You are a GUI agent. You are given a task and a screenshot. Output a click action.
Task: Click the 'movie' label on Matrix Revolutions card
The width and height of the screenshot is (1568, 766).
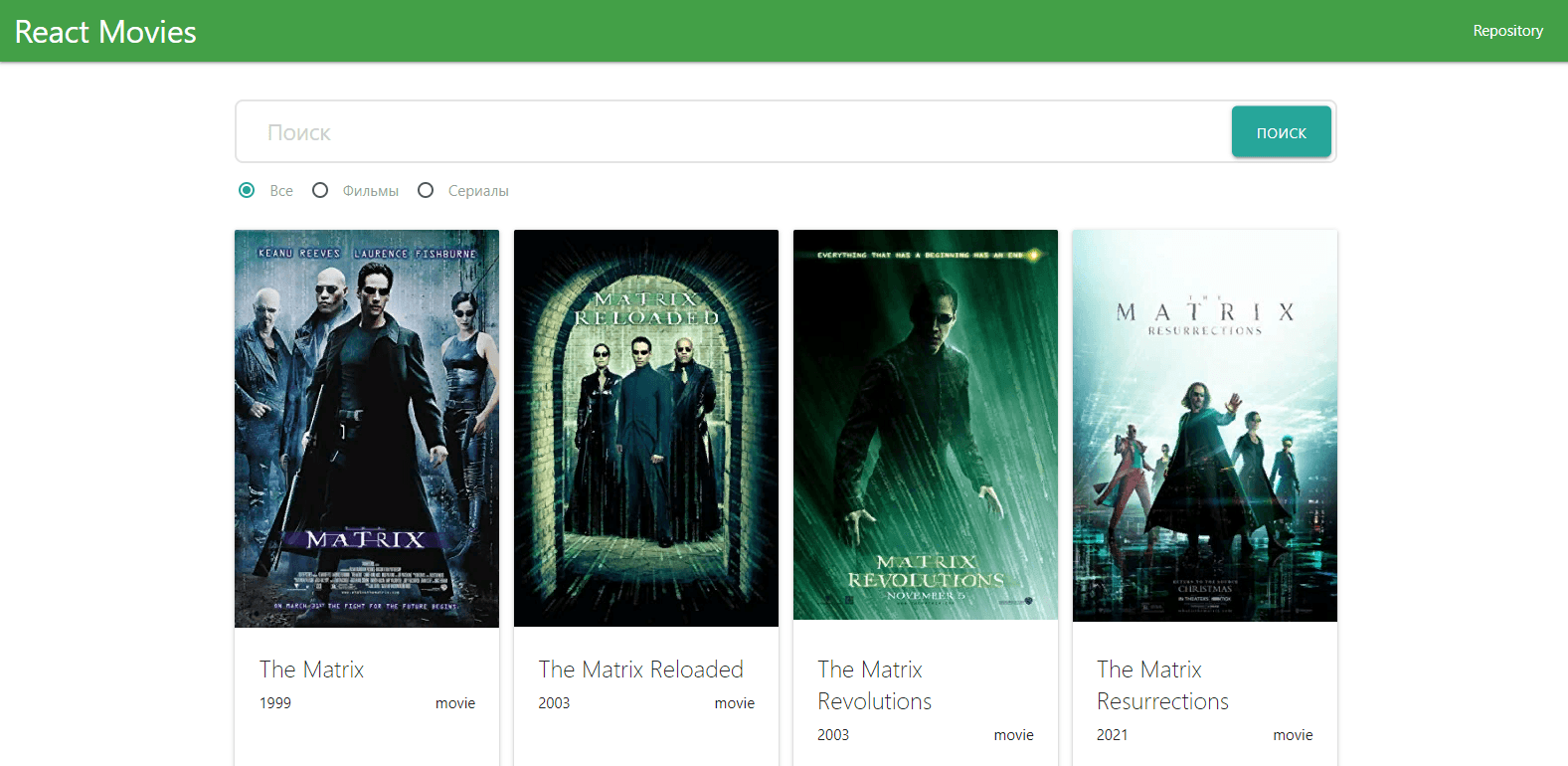[1014, 735]
